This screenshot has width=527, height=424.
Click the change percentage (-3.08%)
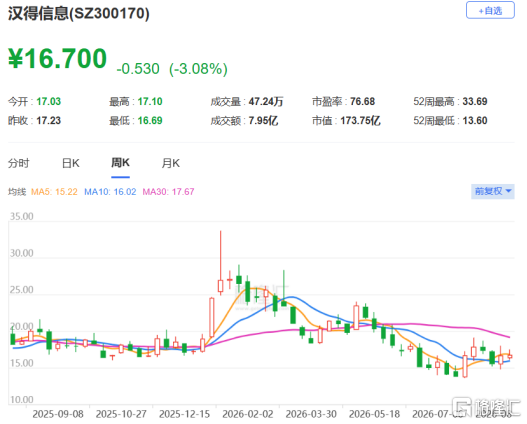[x=198, y=69]
